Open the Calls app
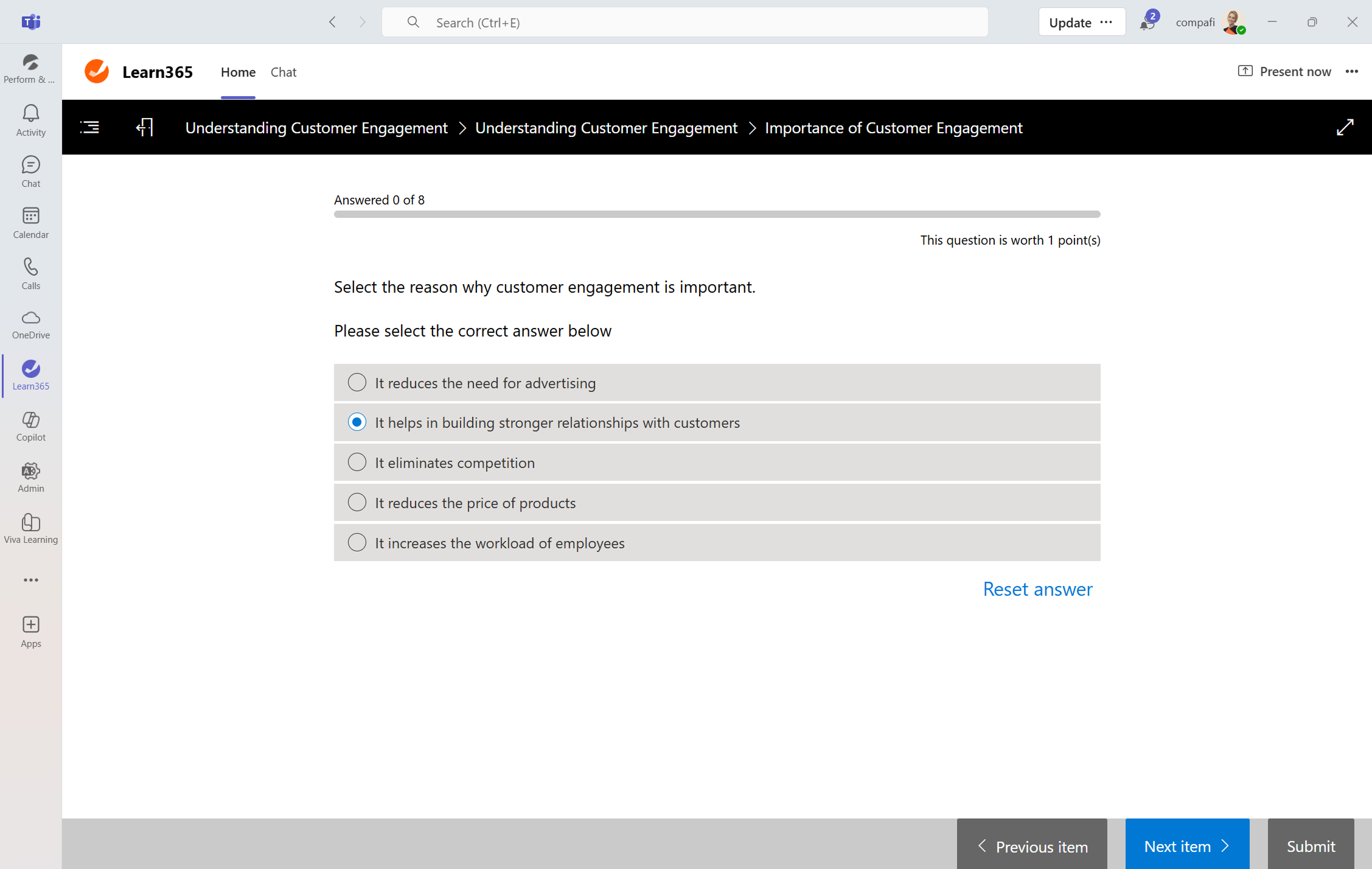 30,274
